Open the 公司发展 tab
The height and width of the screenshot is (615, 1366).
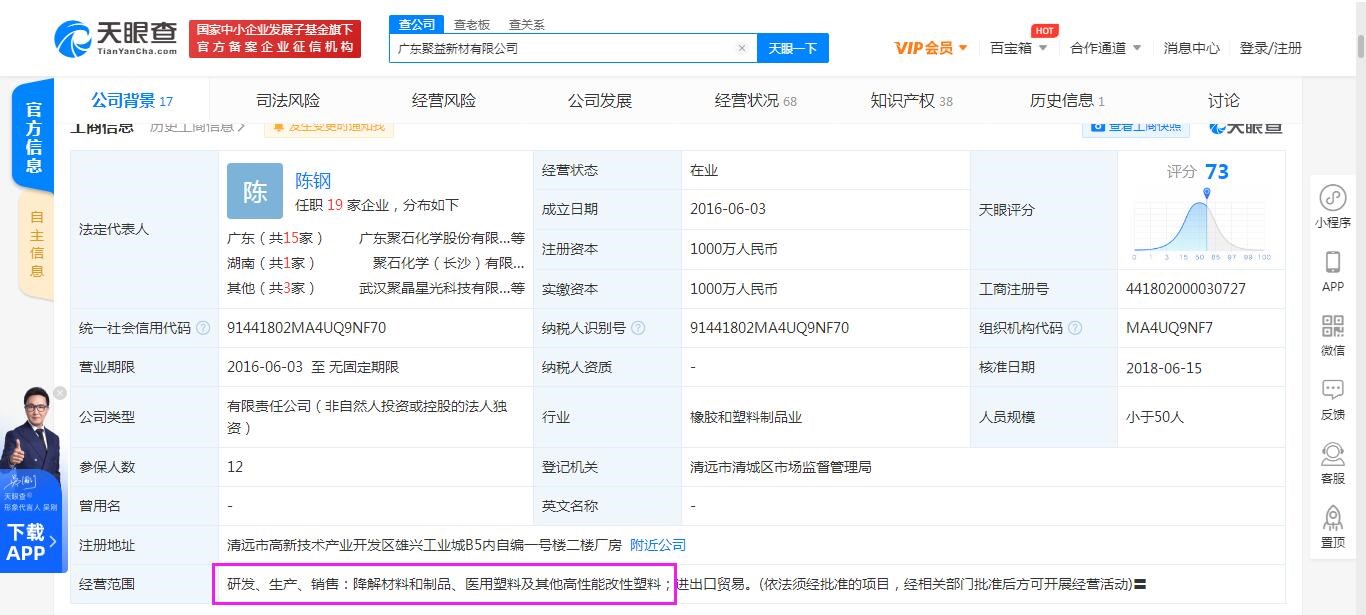point(600,100)
